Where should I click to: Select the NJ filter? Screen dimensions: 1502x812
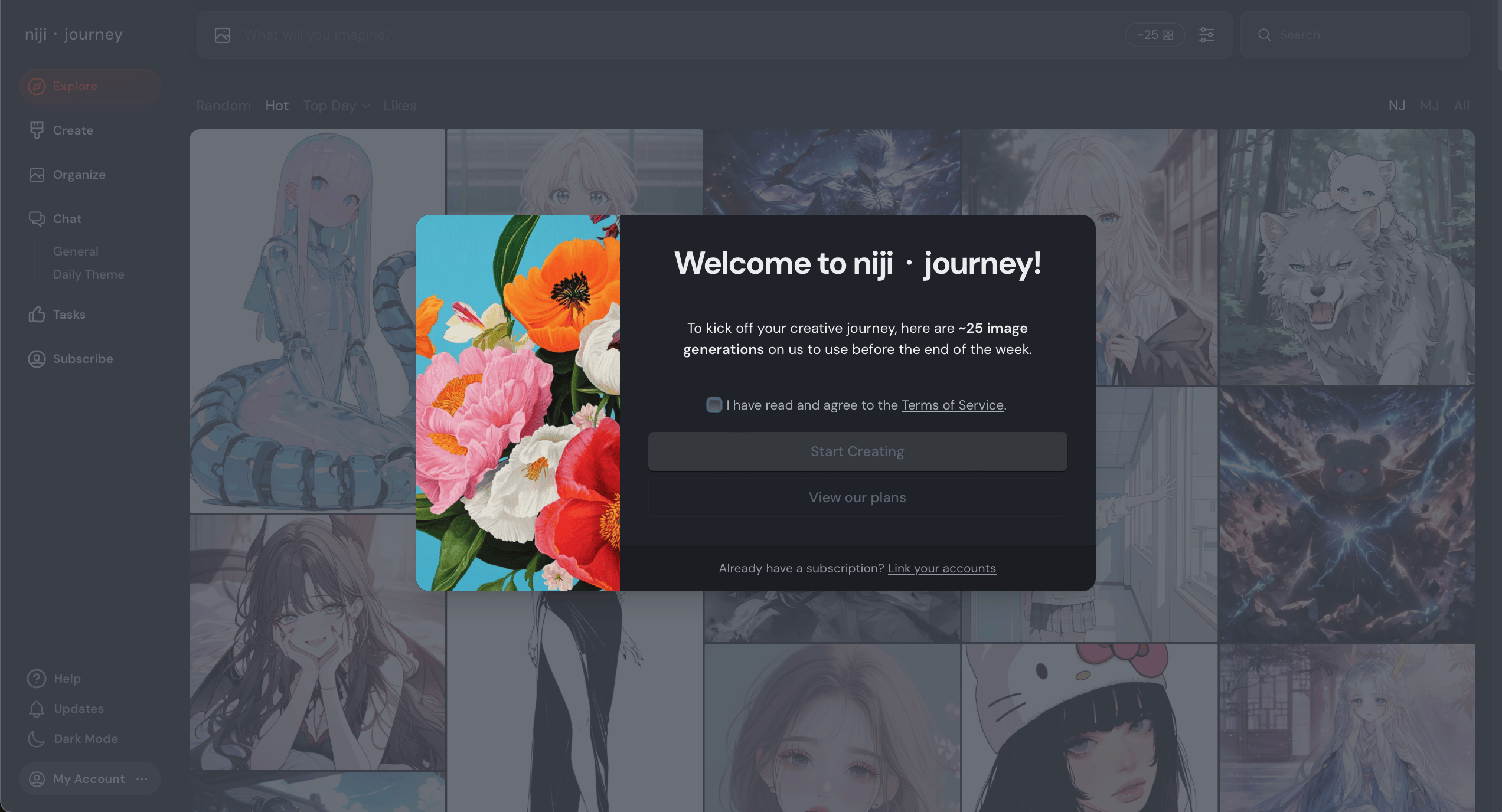click(x=1397, y=106)
